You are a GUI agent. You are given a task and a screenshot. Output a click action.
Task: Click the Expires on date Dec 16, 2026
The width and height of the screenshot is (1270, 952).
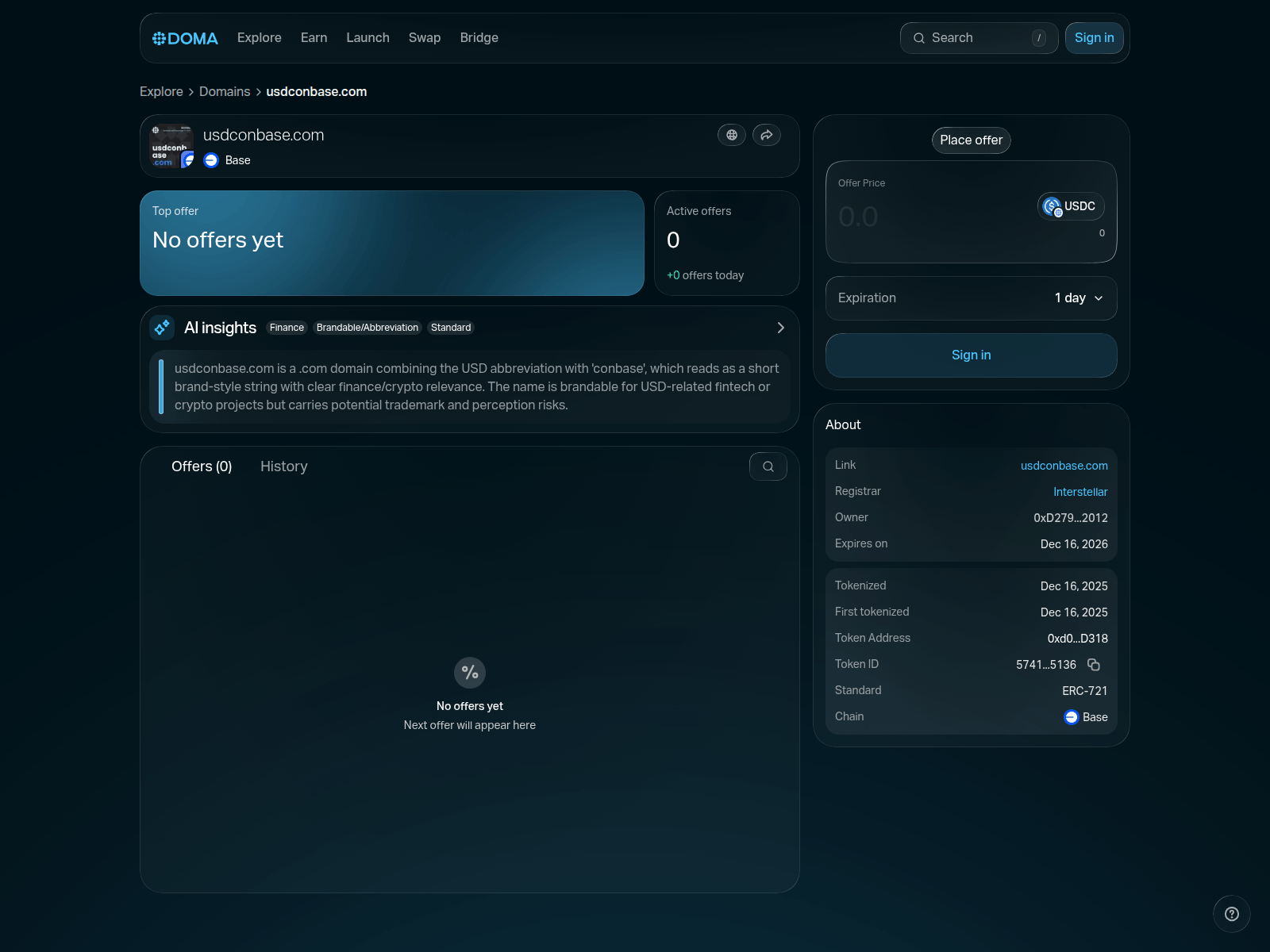[x=1074, y=544]
